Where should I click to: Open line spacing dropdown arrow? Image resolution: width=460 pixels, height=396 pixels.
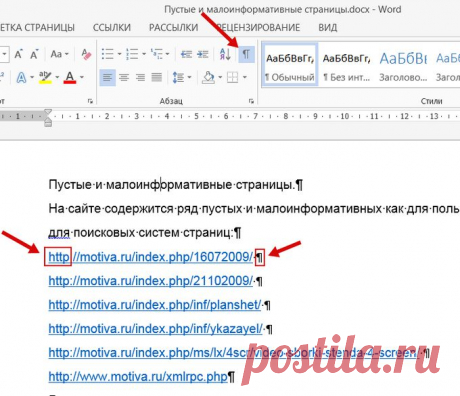pyautogui.click(x=189, y=78)
